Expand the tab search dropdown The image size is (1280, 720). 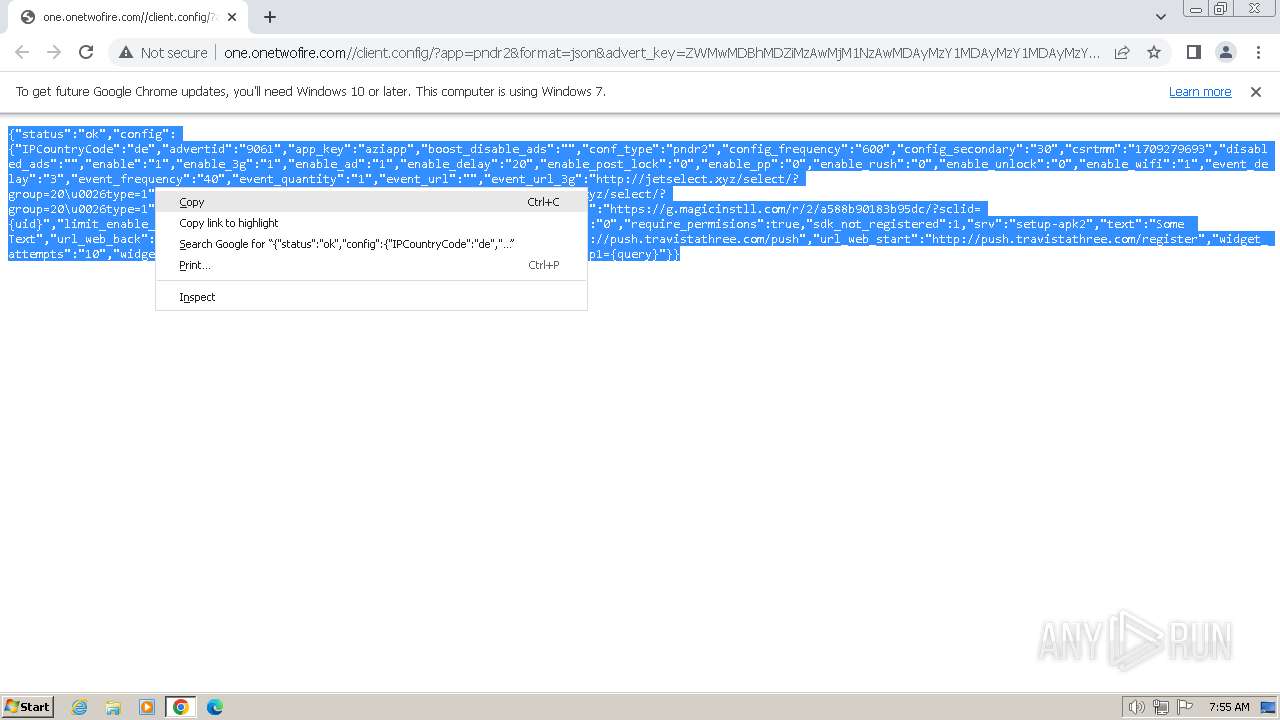click(x=1161, y=17)
